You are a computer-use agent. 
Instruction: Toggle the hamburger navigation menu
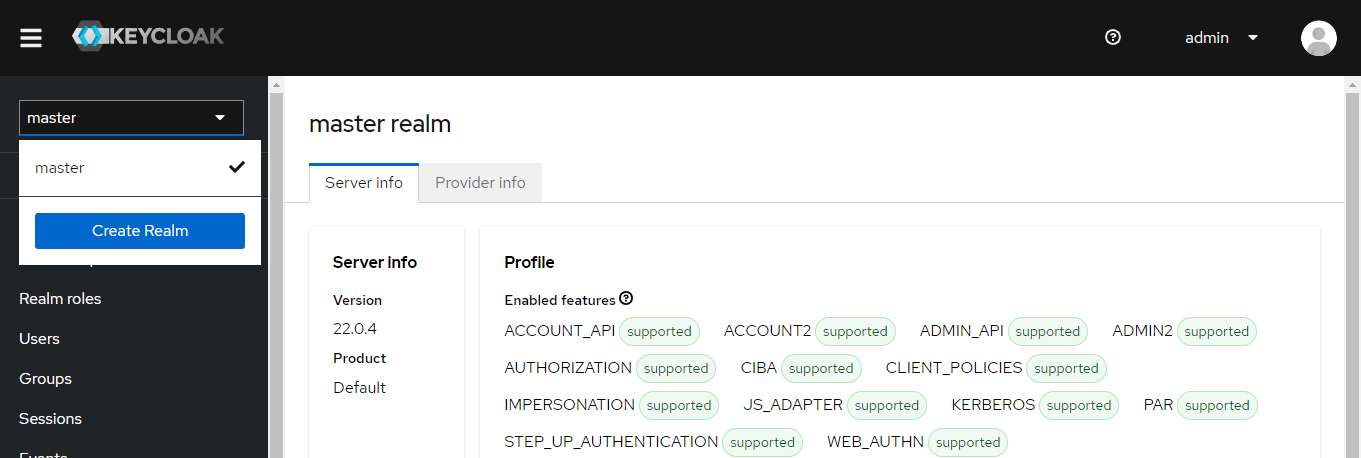pyautogui.click(x=31, y=38)
